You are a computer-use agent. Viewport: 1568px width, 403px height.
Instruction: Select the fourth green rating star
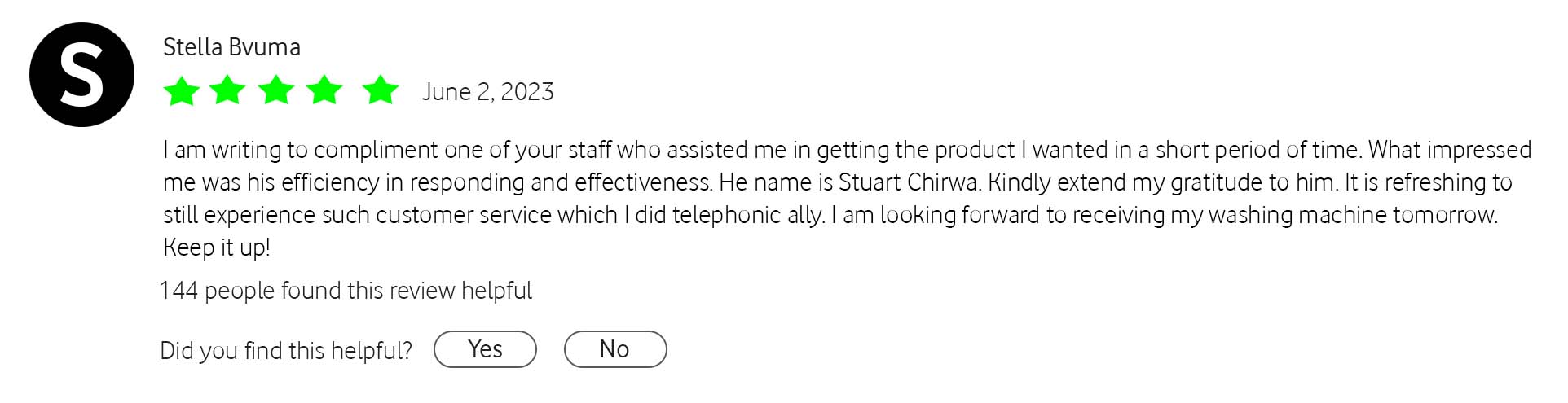(x=325, y=90)
